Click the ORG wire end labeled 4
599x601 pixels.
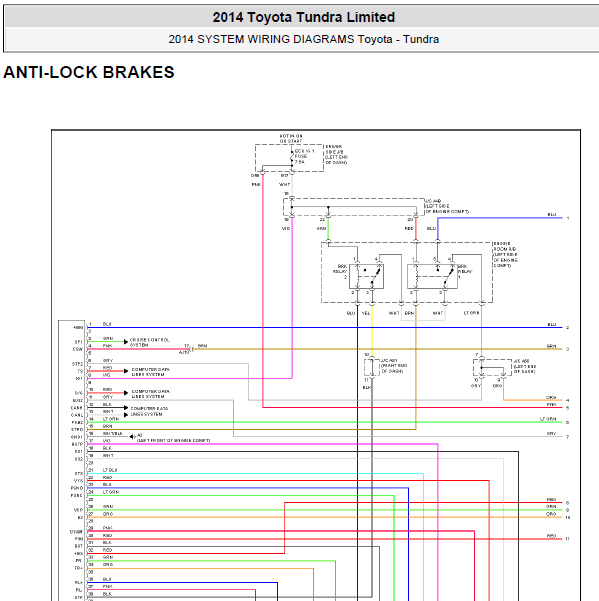(568, 401)
